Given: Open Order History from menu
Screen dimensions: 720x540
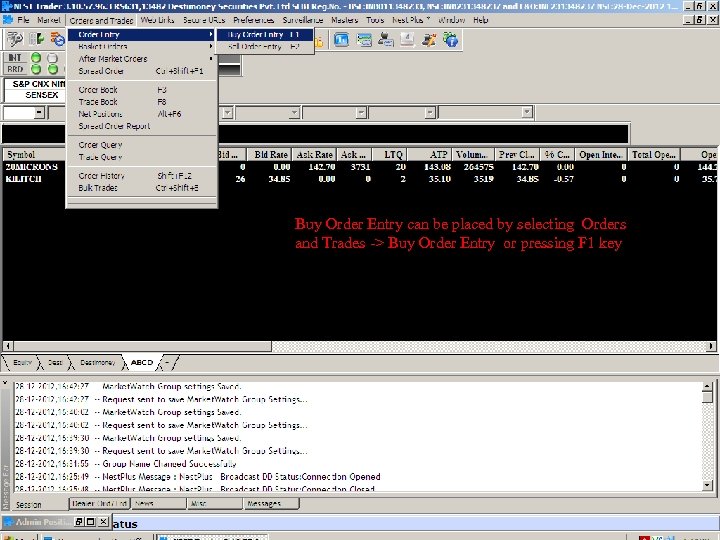Looking at the screenshot, I should tap(141, 175).
